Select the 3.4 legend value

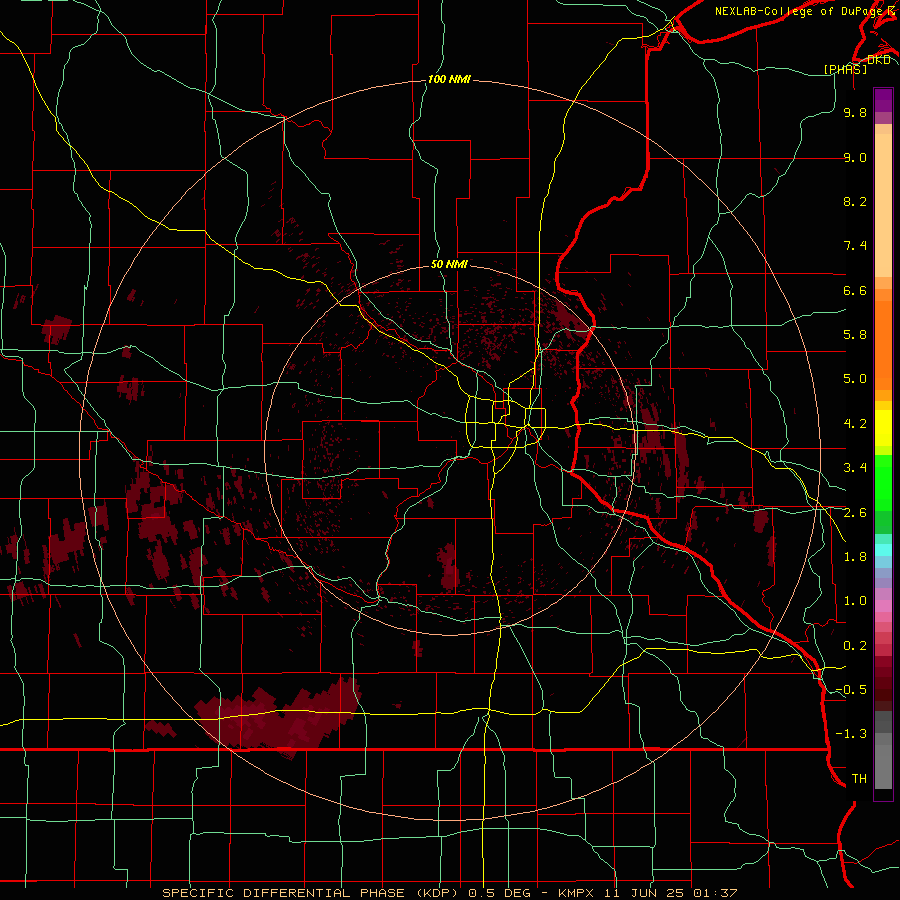(x=855, y=468)
